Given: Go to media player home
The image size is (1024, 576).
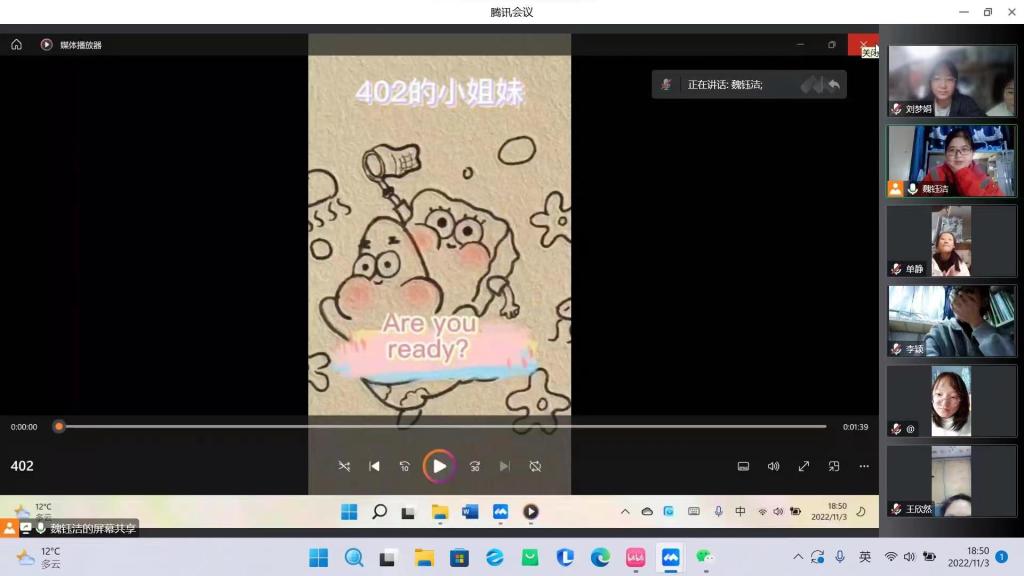Looking at the screenshot, I should click(16, 45).
